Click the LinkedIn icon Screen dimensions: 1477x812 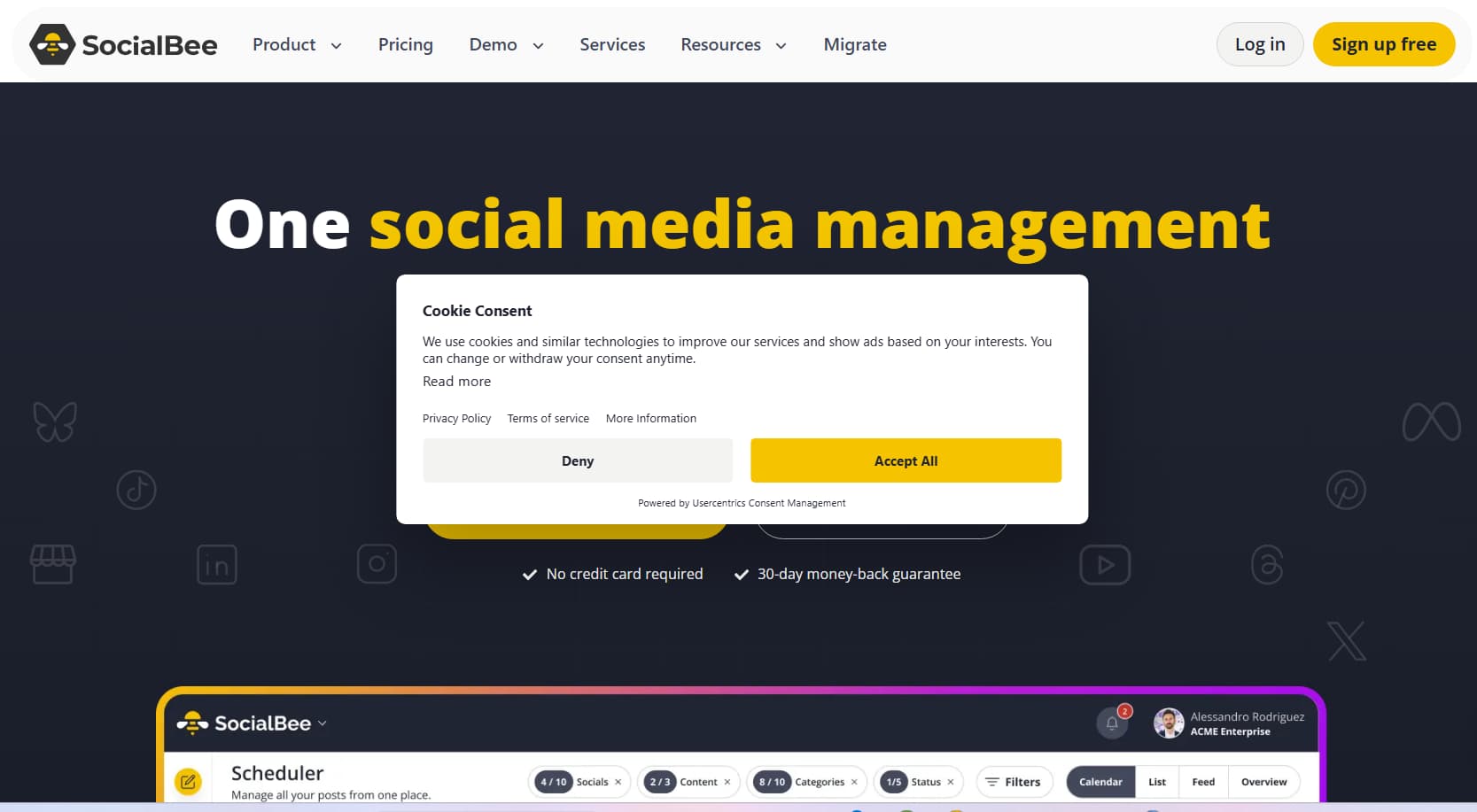click(x=217, y=565)
